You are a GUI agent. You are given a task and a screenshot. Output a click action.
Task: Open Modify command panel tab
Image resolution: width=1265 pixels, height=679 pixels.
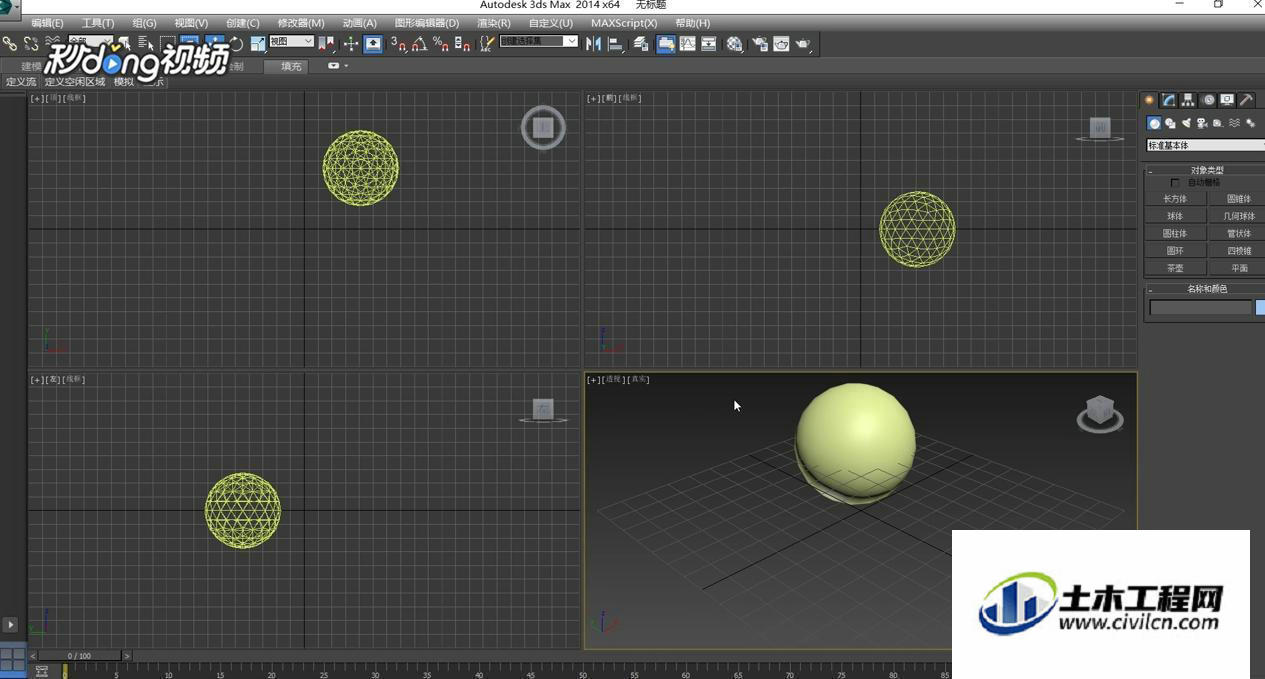pyautogui.click(x=1169, y=100)
